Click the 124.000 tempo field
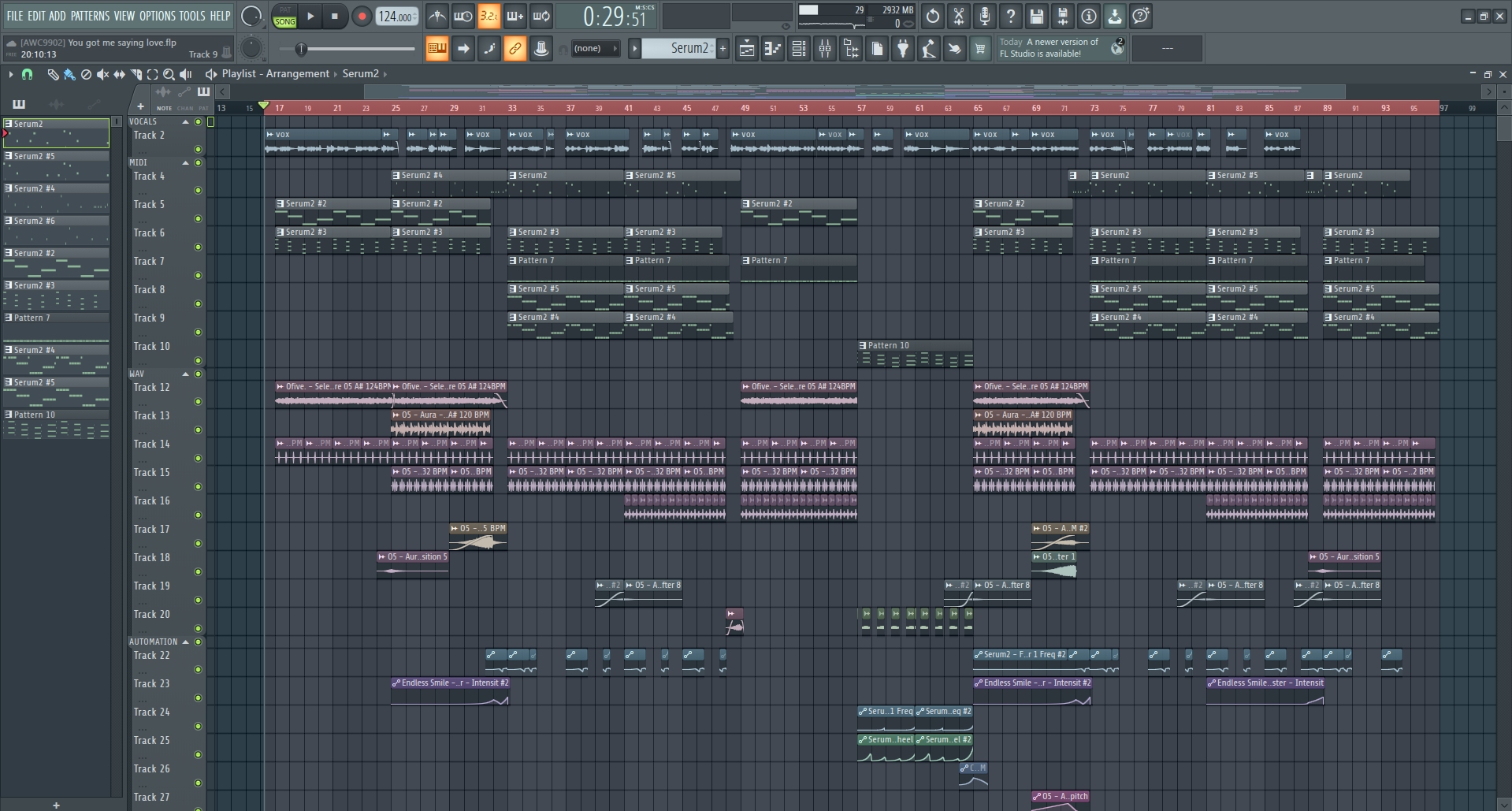Screen dimensions: 1512x811 (x=397, y=17)
